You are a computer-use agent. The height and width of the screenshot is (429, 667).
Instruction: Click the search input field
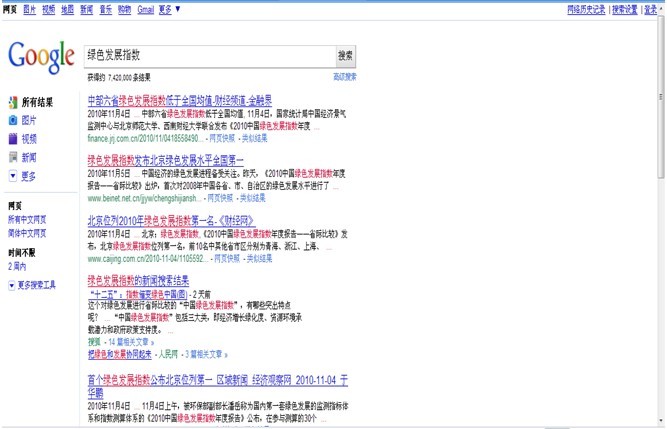click(x=210, y=56)
